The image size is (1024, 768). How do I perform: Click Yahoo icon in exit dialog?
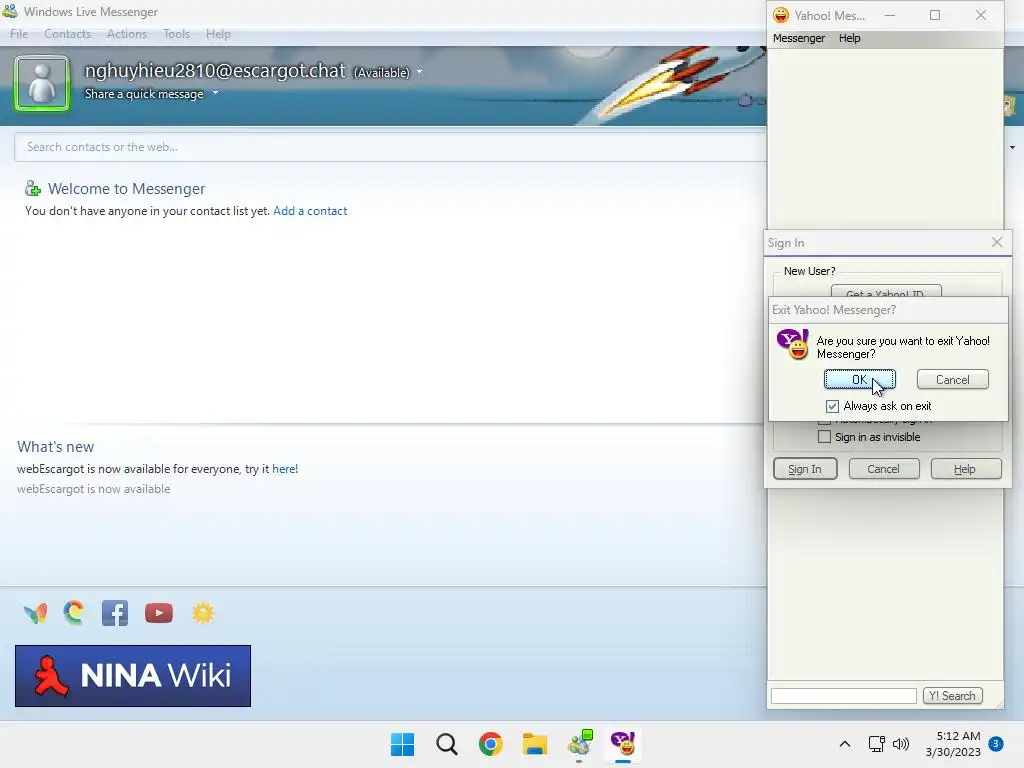tap(793, 344)
